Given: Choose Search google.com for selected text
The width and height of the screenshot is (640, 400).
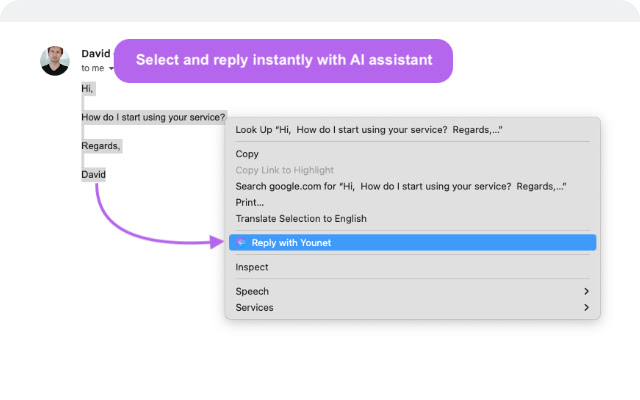Looking at the screenshot, I should point(412,186).
